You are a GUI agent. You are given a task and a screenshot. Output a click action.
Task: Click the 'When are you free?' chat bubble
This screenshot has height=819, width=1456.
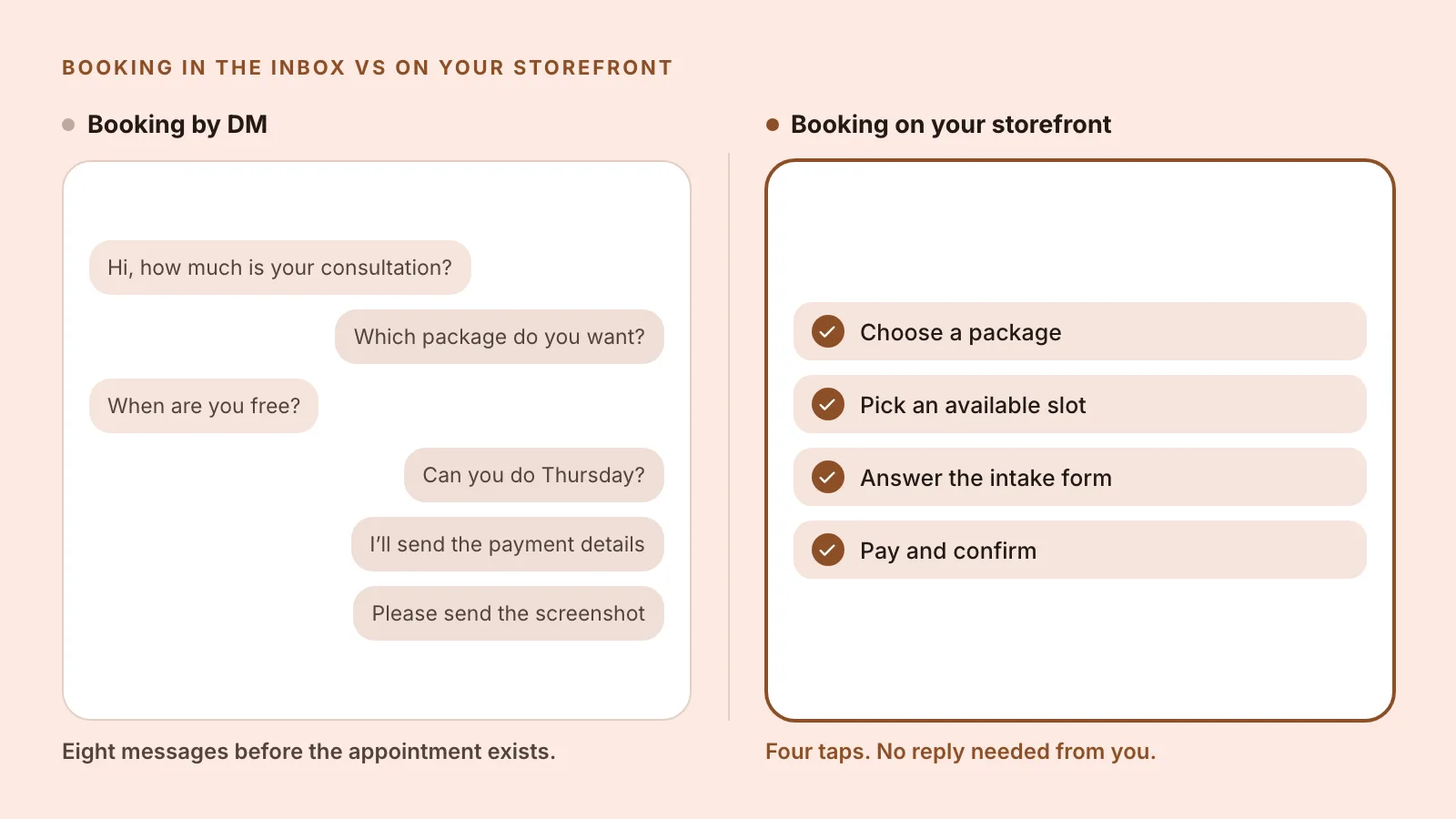[204, 406]
